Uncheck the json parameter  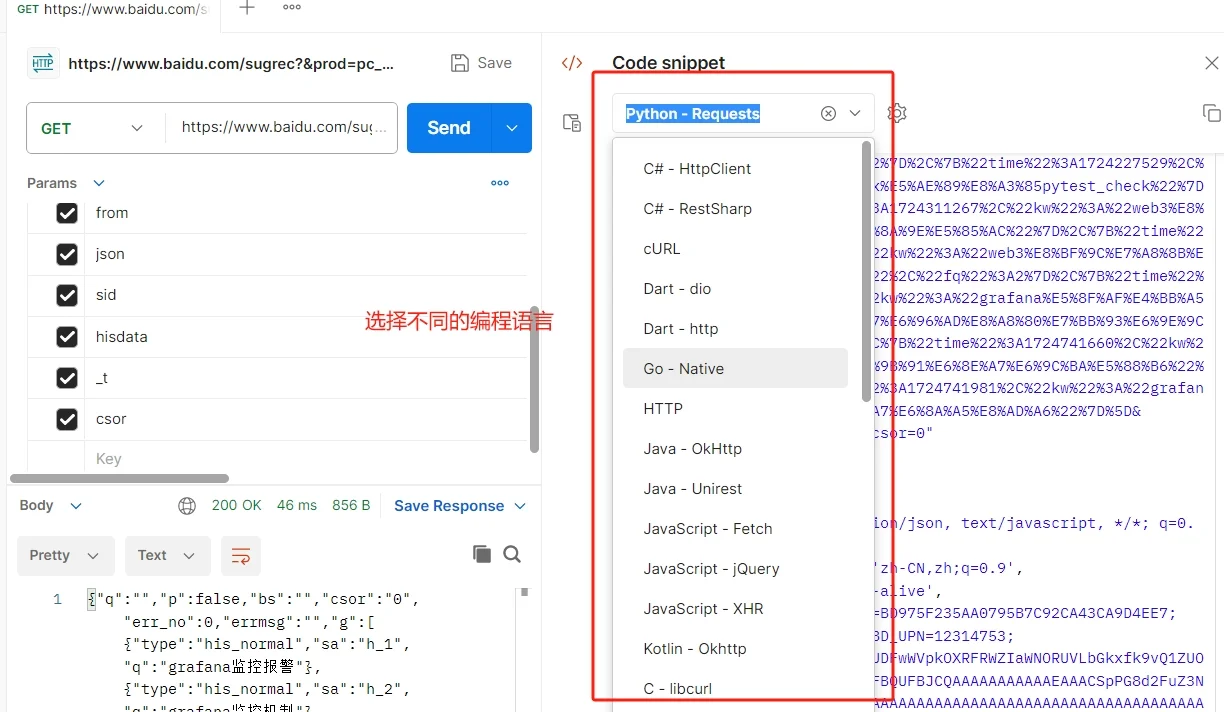click(66, 254)
